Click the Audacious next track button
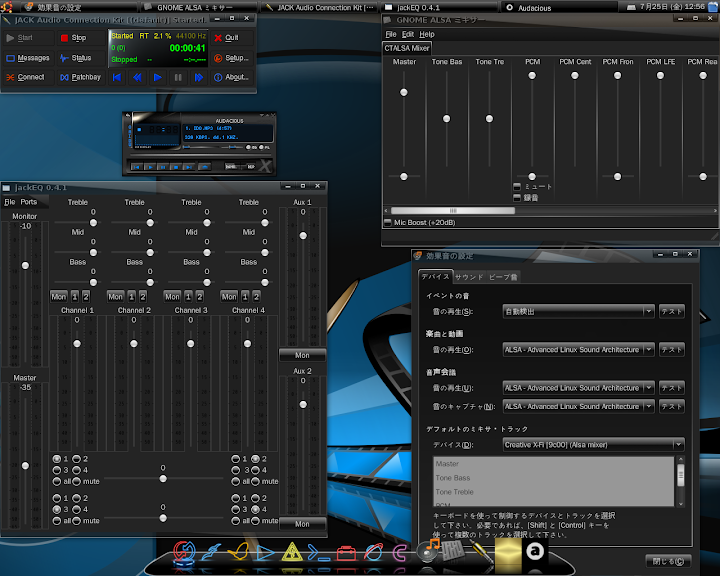This screenshot has width=720, height=576. point(189,166)
